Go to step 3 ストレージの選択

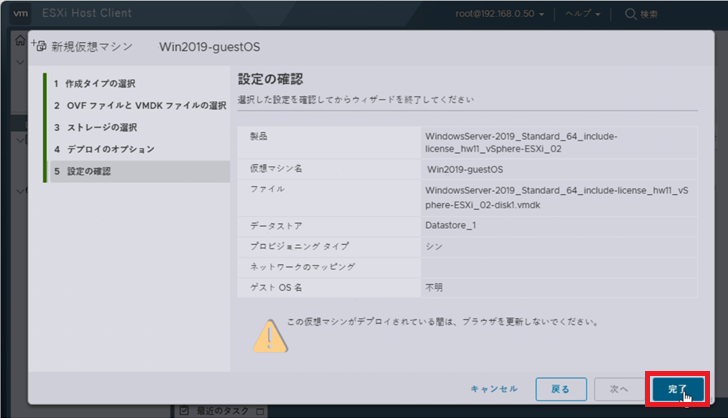point(95,127)
